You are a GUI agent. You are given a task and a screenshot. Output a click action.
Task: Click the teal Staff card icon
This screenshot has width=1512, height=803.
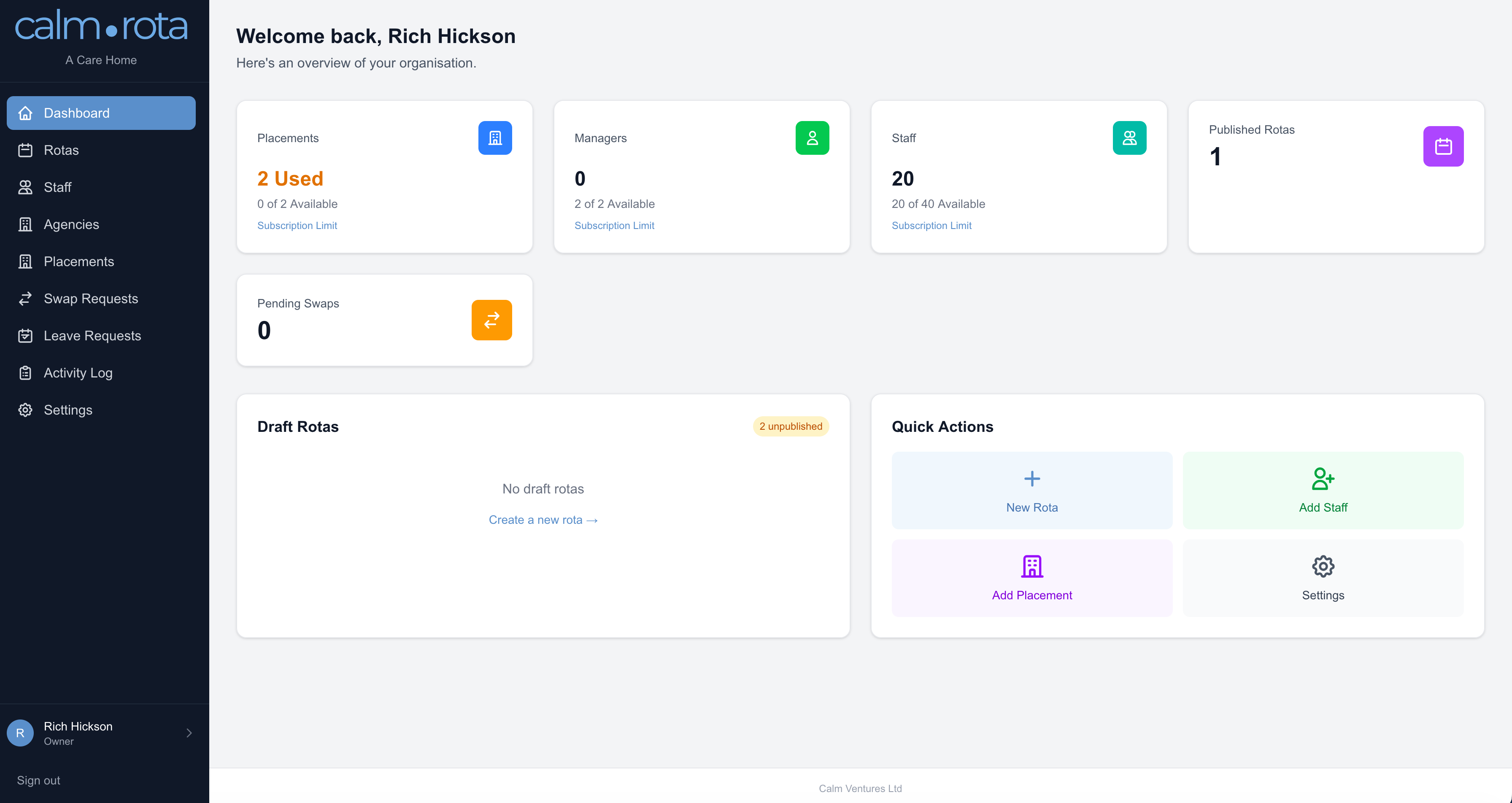(1129, 137)
